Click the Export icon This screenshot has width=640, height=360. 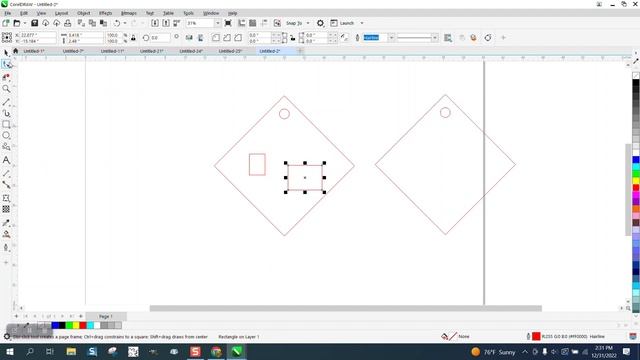coord(166,23)
